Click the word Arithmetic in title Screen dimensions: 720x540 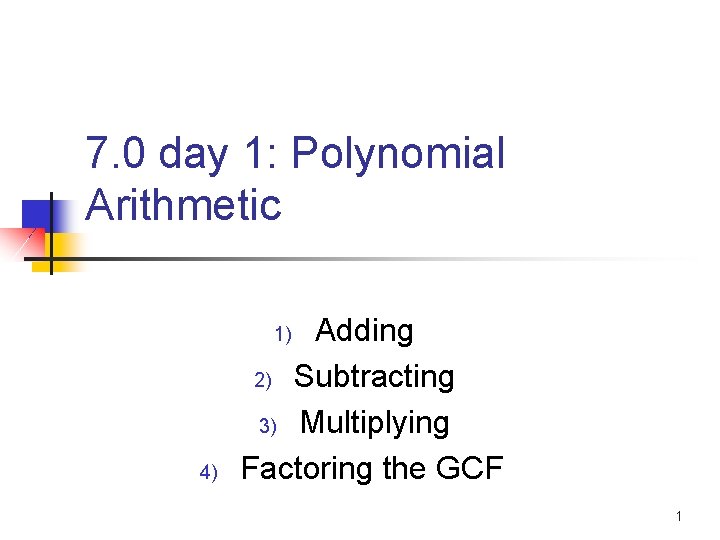(x=183, y=205)
